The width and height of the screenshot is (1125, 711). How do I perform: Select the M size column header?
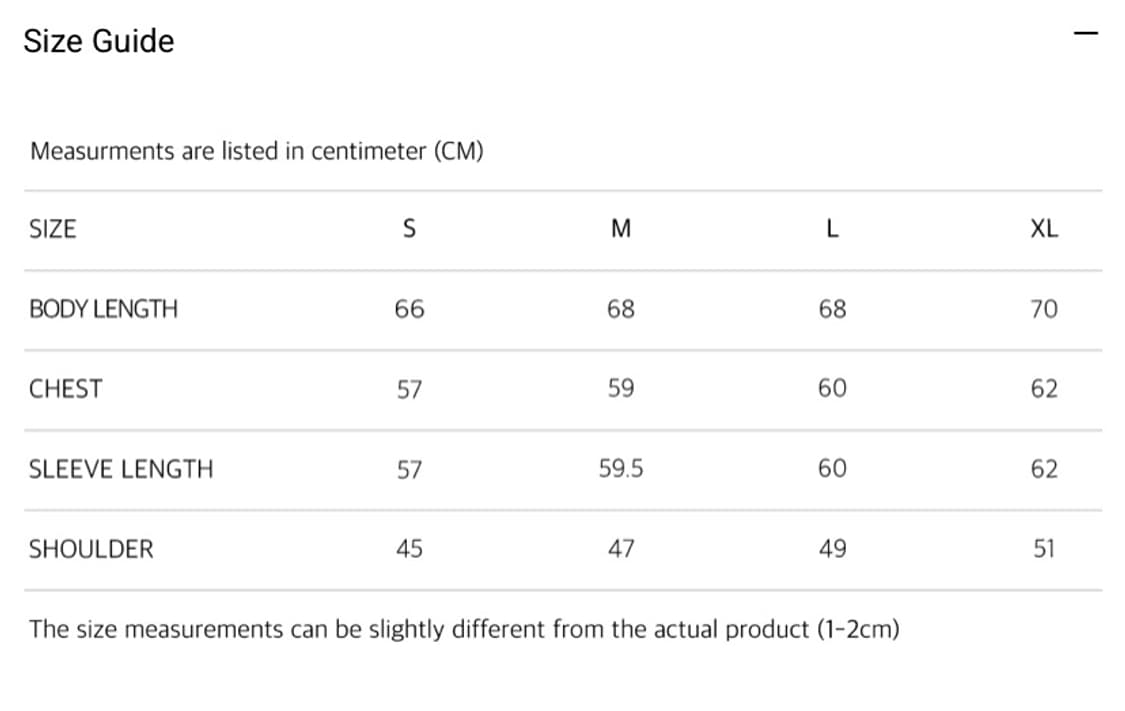[620, 229]
